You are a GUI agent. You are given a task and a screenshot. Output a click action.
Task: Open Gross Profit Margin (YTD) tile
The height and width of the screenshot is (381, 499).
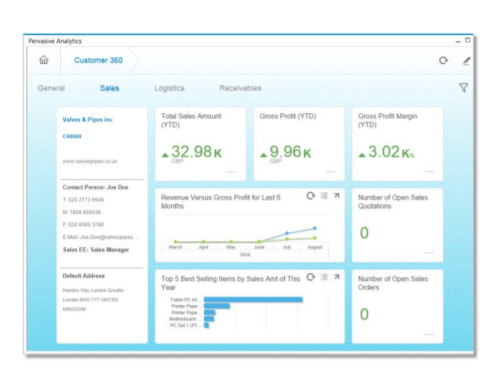pos(398,144)
